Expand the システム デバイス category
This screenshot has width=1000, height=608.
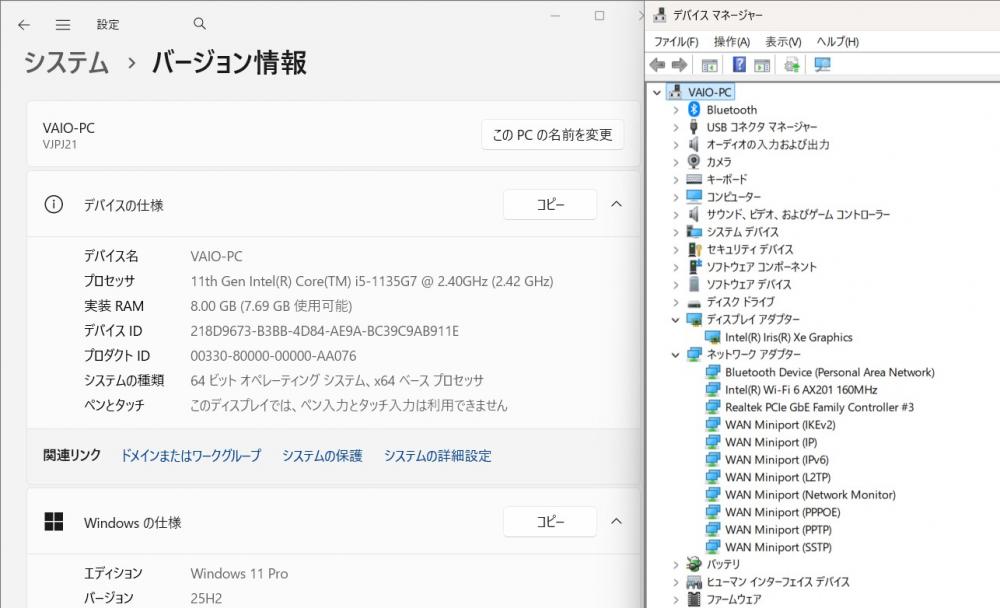676,232
